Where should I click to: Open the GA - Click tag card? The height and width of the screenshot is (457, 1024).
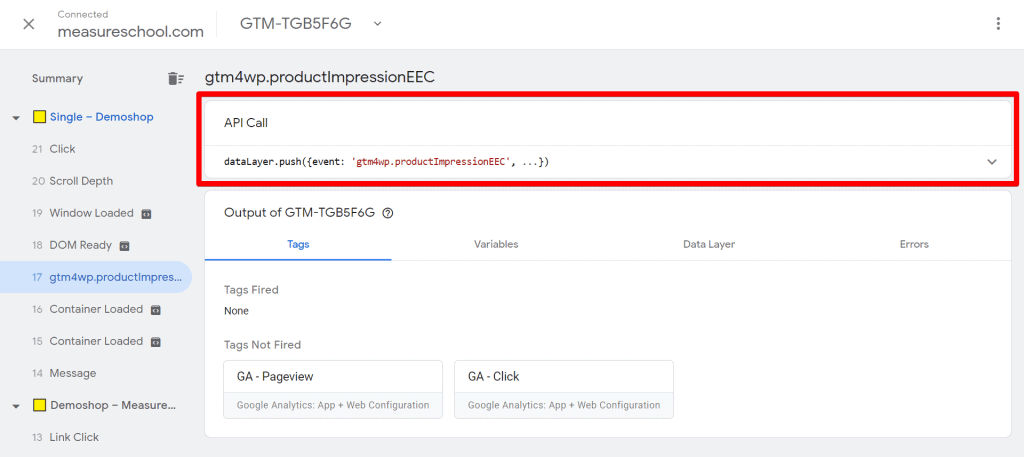(x=563, y=388)
